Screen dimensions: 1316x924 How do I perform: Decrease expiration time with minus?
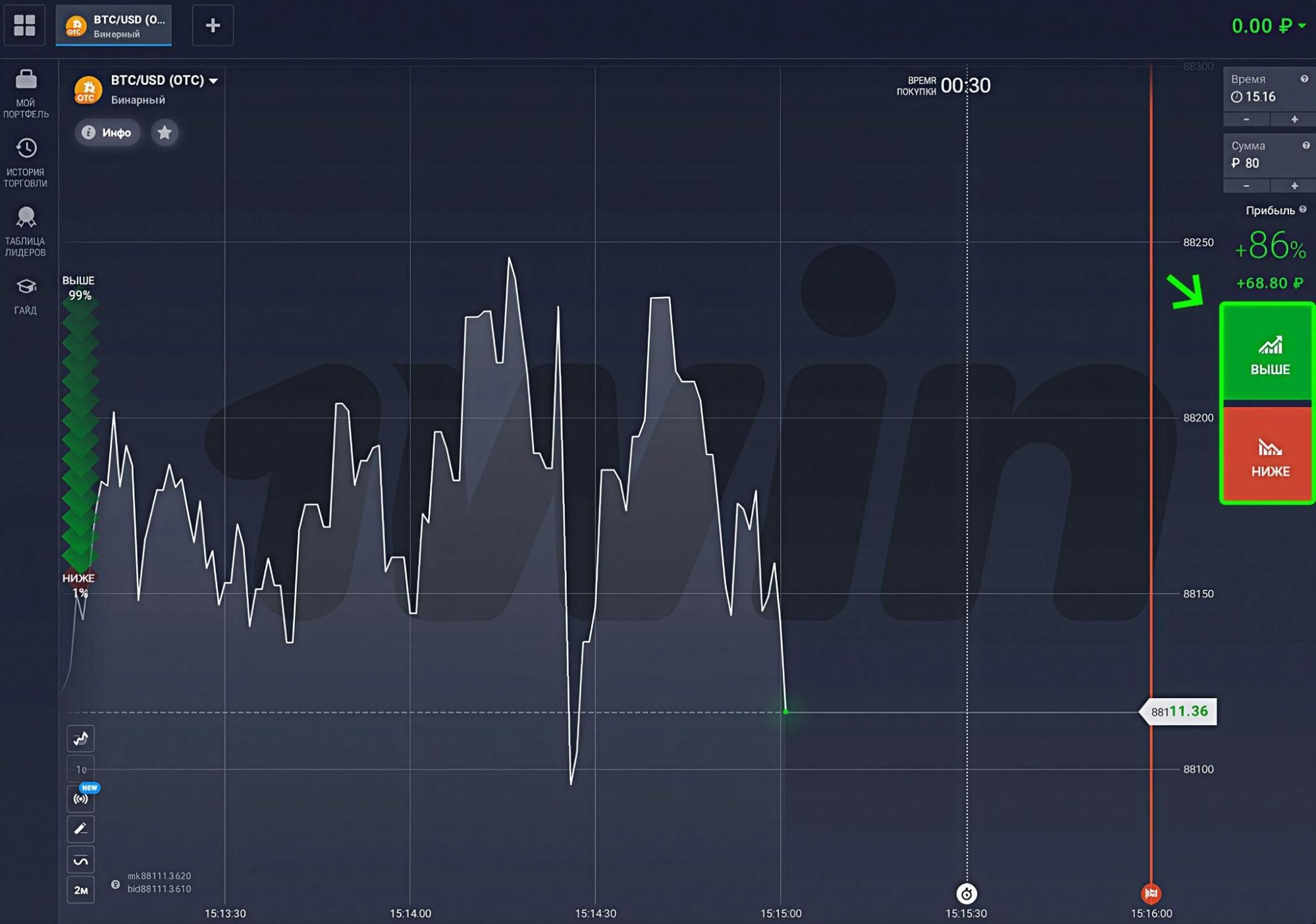[x=1246, y=119]
